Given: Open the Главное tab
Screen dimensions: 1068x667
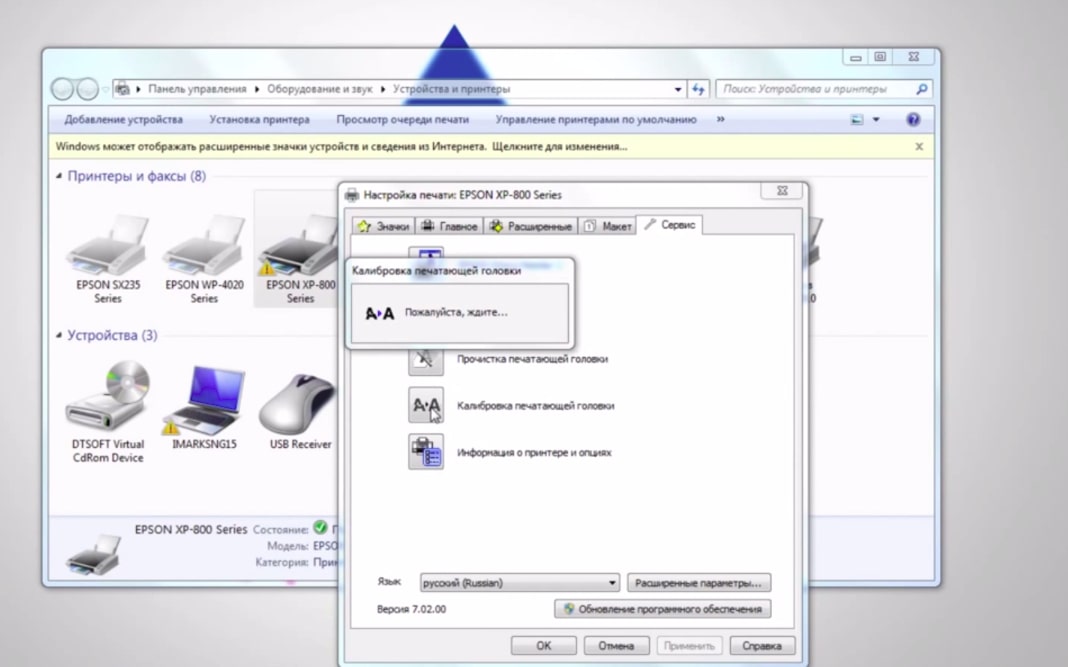Looking at the screenshot, I should coord(449,226).
